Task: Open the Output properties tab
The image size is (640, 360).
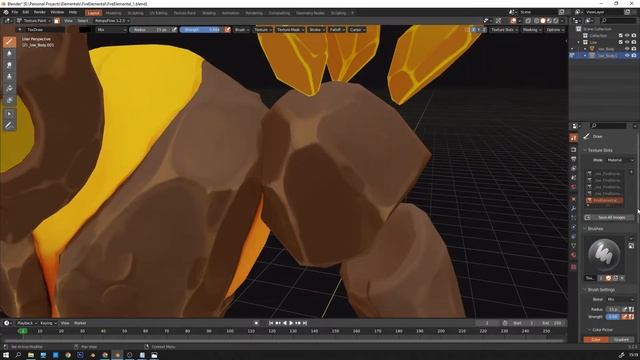Action: (x=573, y=159)
